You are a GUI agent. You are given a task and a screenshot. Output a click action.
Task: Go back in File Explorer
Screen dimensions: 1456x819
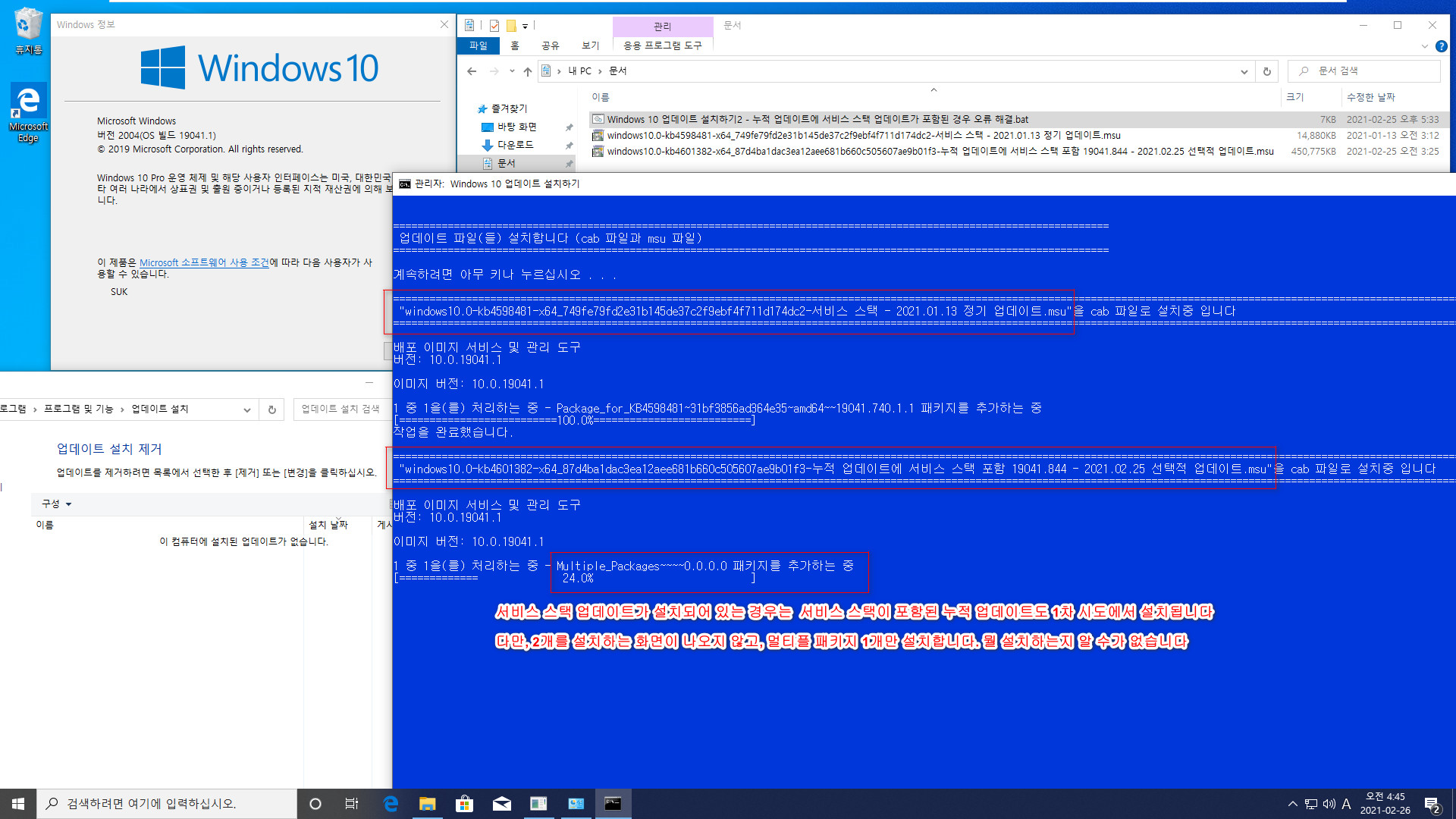point(472,71)
